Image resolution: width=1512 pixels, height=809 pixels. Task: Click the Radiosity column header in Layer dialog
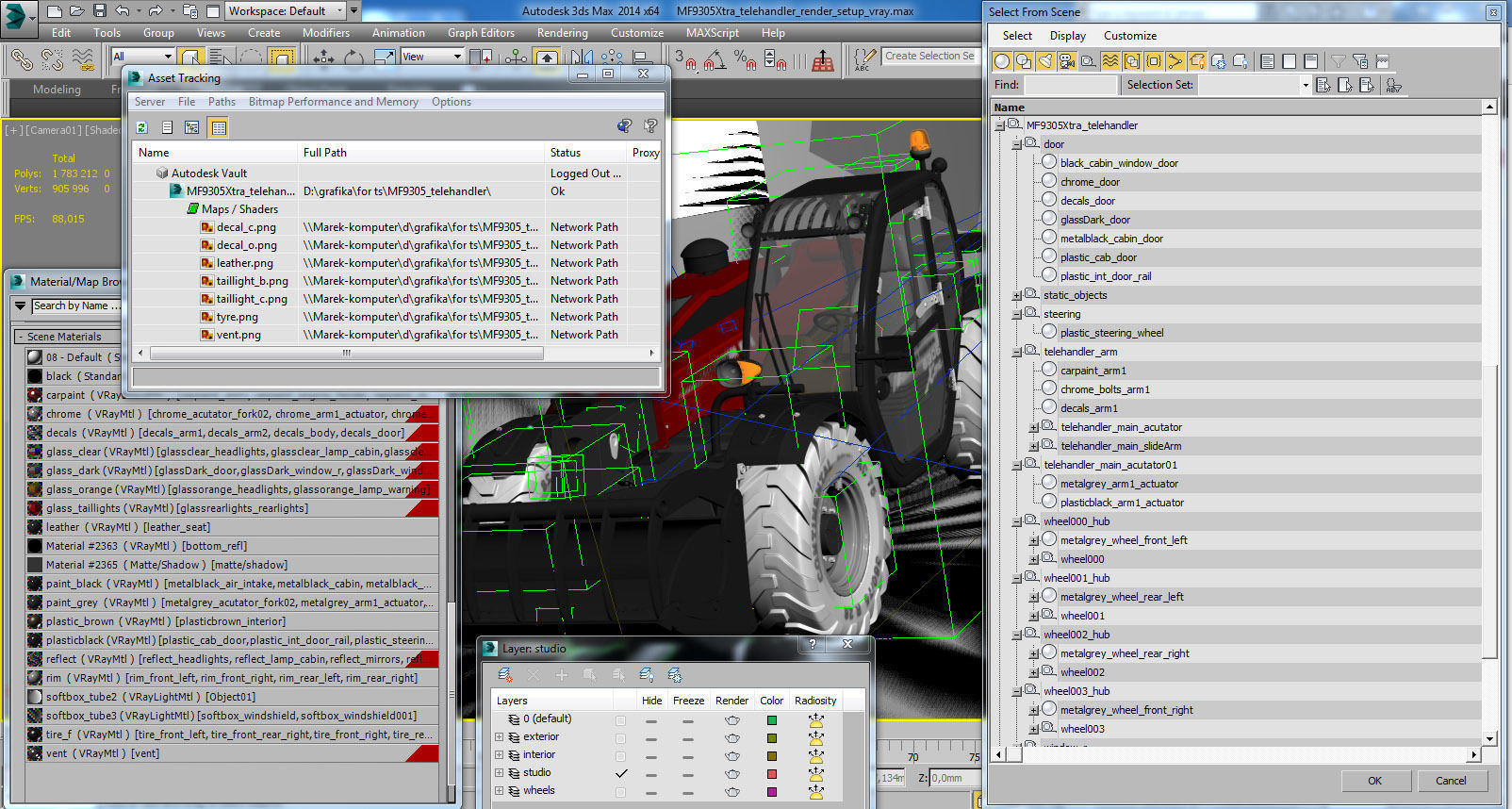[815, 701]
